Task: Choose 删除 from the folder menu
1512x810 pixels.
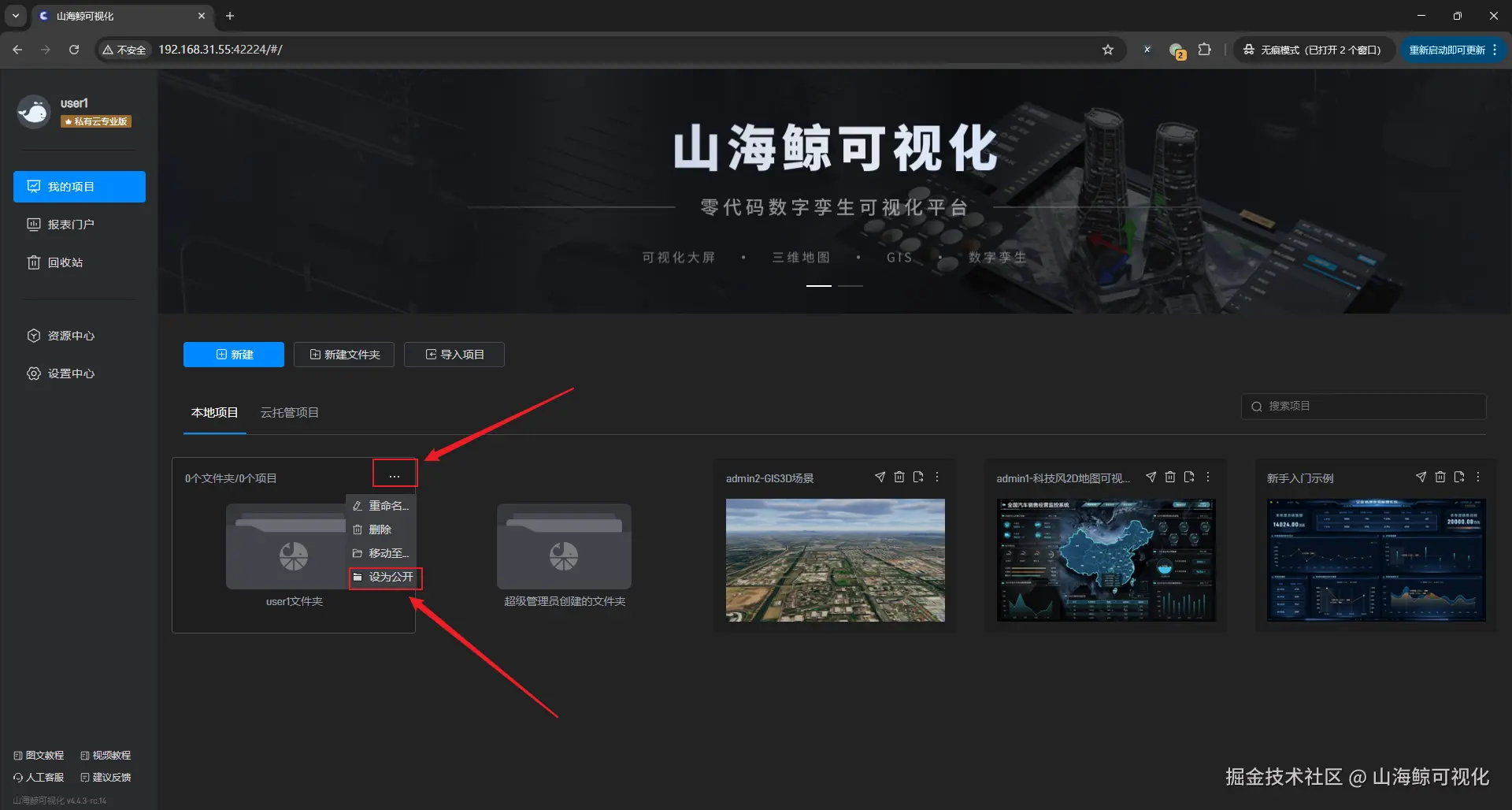Action: coord(381,529)
